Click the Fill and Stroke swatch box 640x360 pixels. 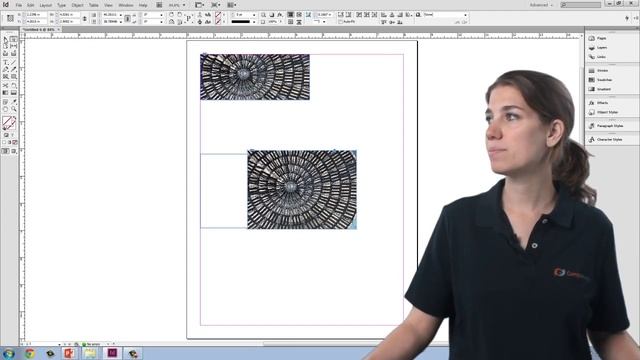[x=9, y=123]
